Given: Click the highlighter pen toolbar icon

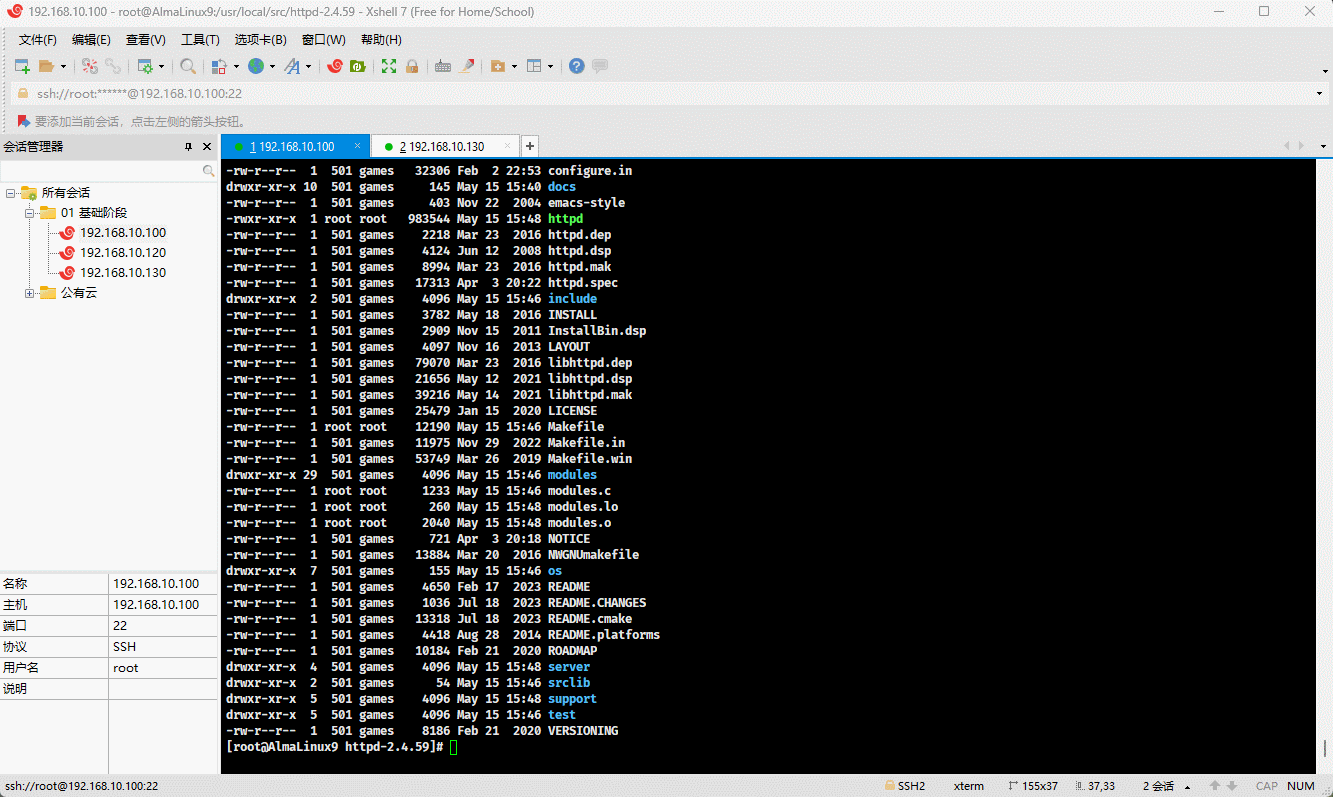Looking at the screenshot, I should (x=466, y=66).
